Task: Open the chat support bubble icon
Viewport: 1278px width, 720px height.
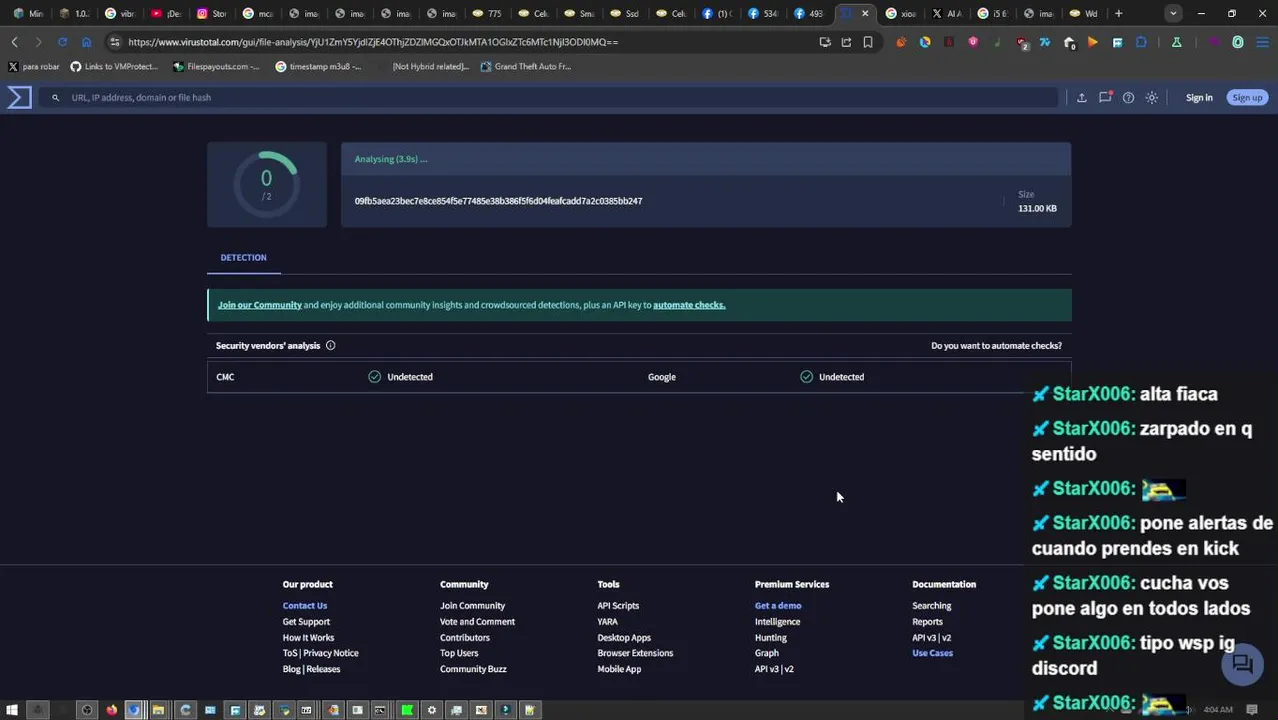Action: 1242,665
